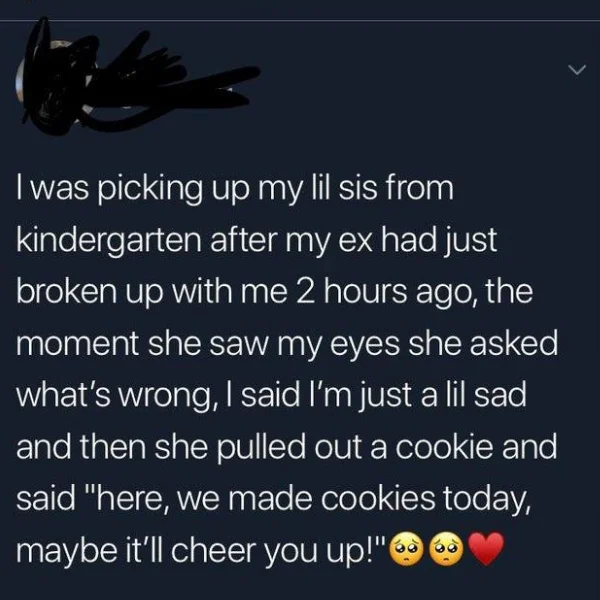Open the tweet options chevron menu
Image resolution: width=600 pixels, height=600 pixels.
click(x=577, y=70)
